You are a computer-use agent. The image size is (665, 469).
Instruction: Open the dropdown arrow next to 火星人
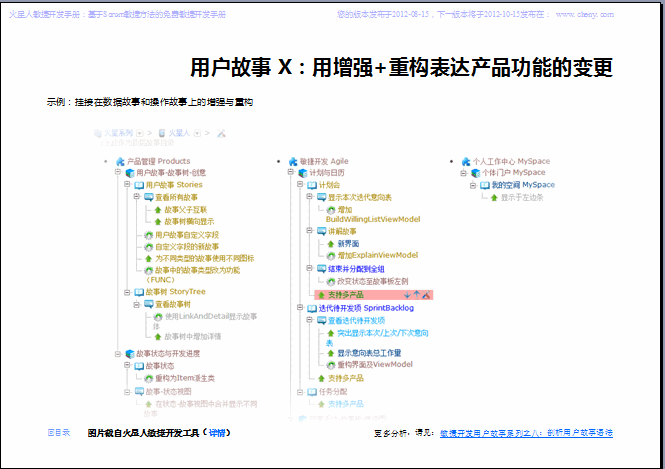tap(197, 134)
